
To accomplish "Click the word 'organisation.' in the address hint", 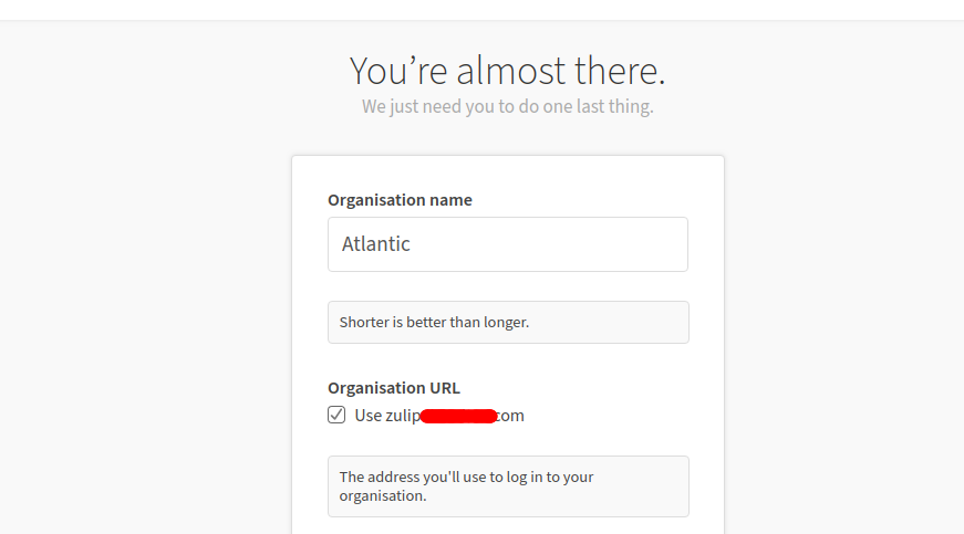I will 382,496.
